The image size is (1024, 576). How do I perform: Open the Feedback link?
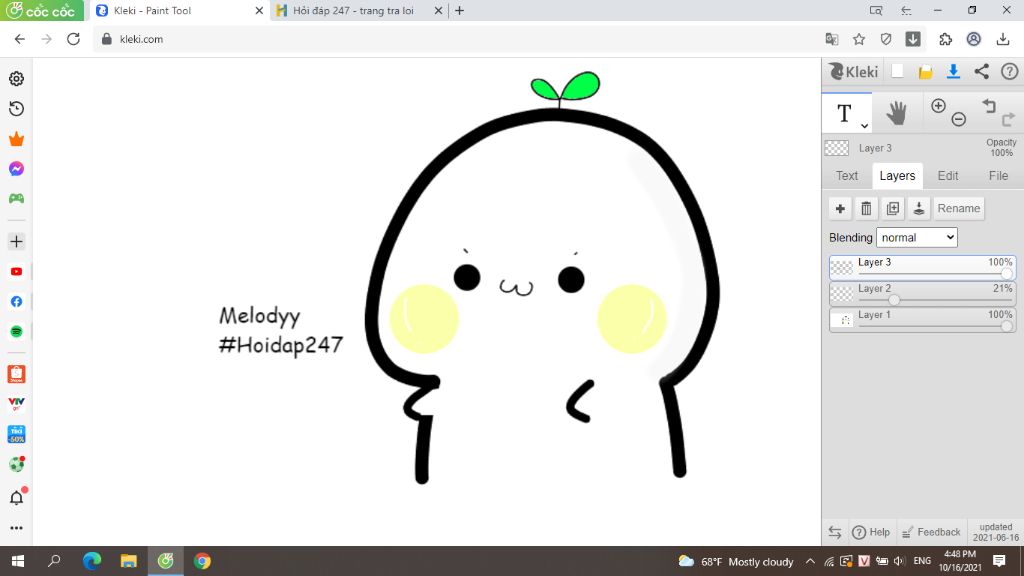[931, 532]
